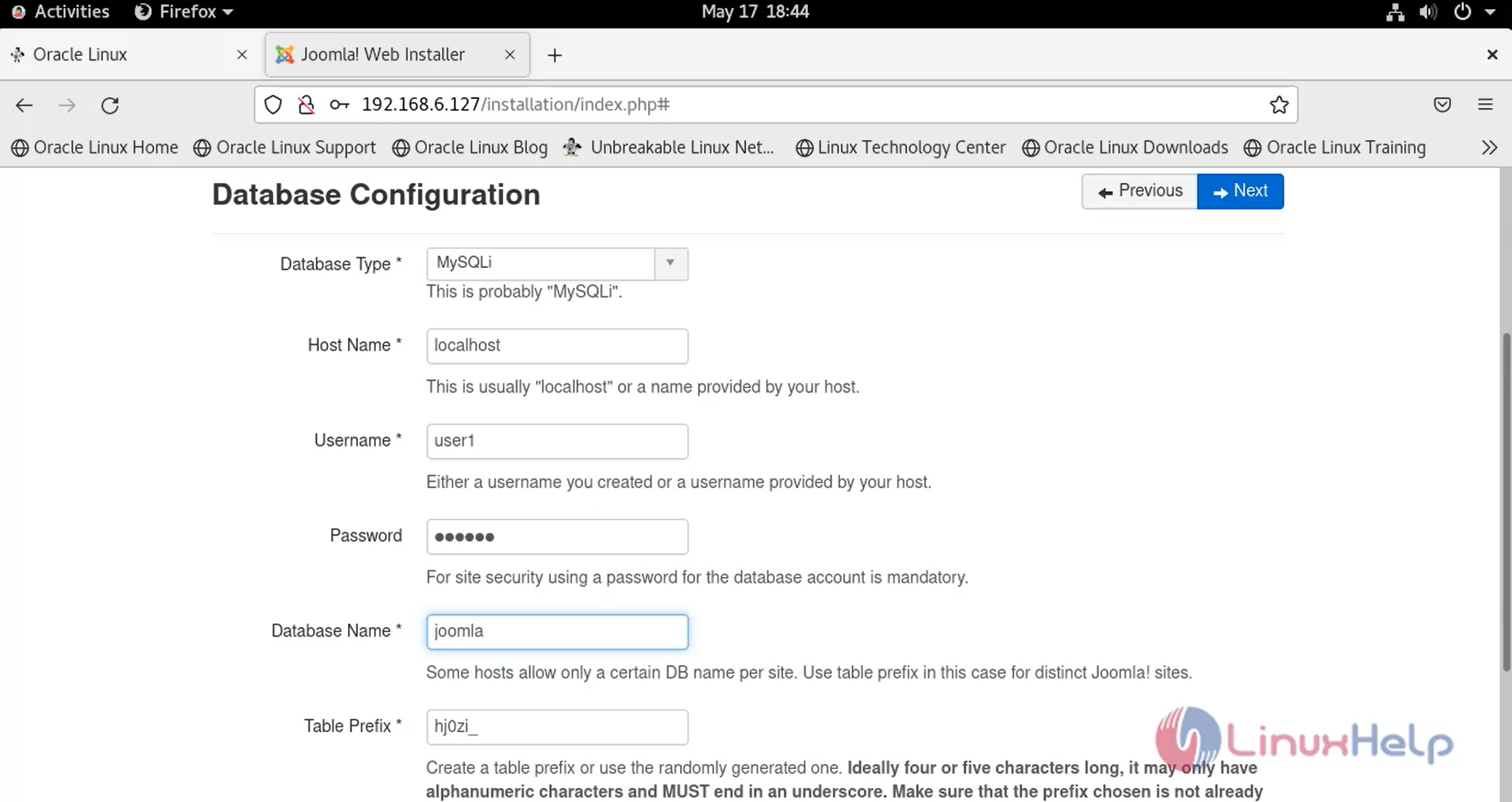This screenshot has width=1512, height=802.
Task: Click the insecure connection padlock icon
Action: [x=306, y=105]
